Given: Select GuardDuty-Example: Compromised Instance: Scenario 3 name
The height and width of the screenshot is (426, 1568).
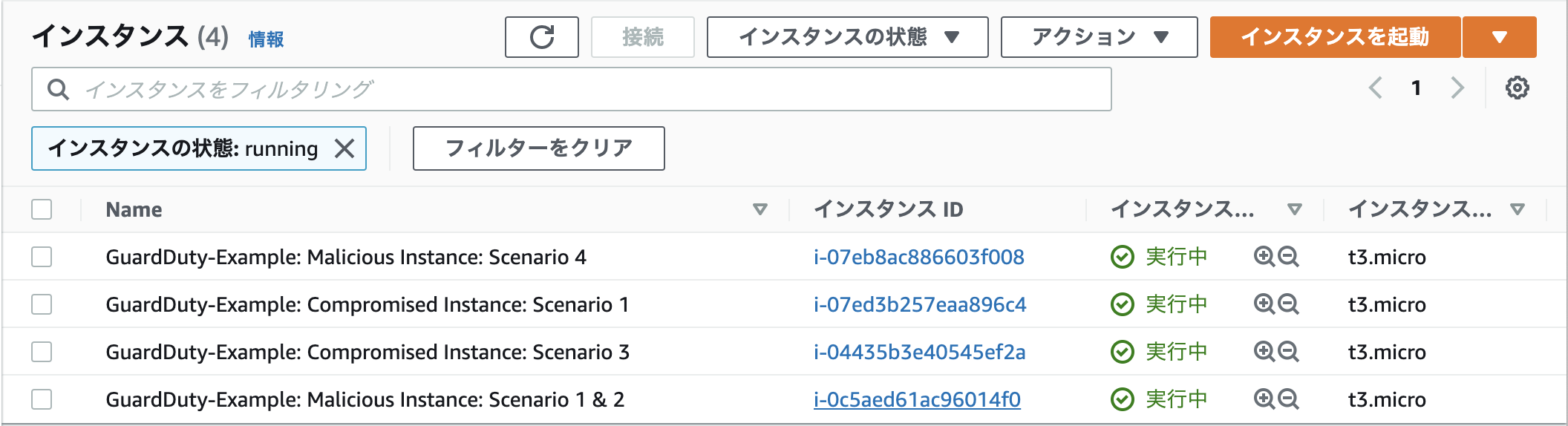Looking at the screenshot, I should (367, 352).
